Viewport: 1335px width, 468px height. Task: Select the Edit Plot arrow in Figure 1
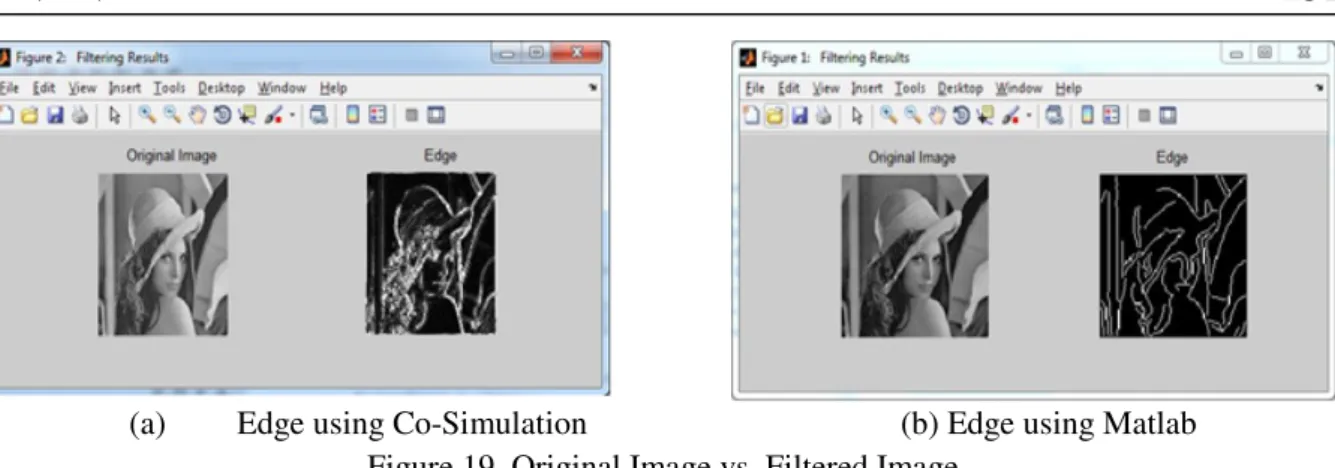[x=858, y=115]
